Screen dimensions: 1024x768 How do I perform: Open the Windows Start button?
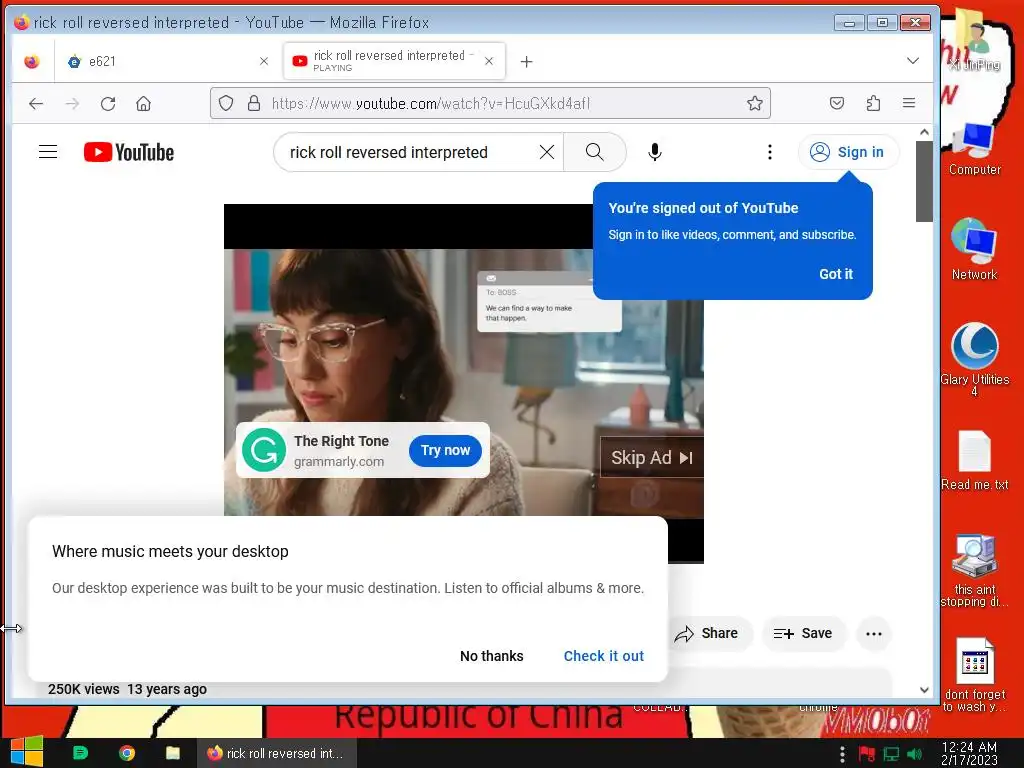[x=26, y=752]
